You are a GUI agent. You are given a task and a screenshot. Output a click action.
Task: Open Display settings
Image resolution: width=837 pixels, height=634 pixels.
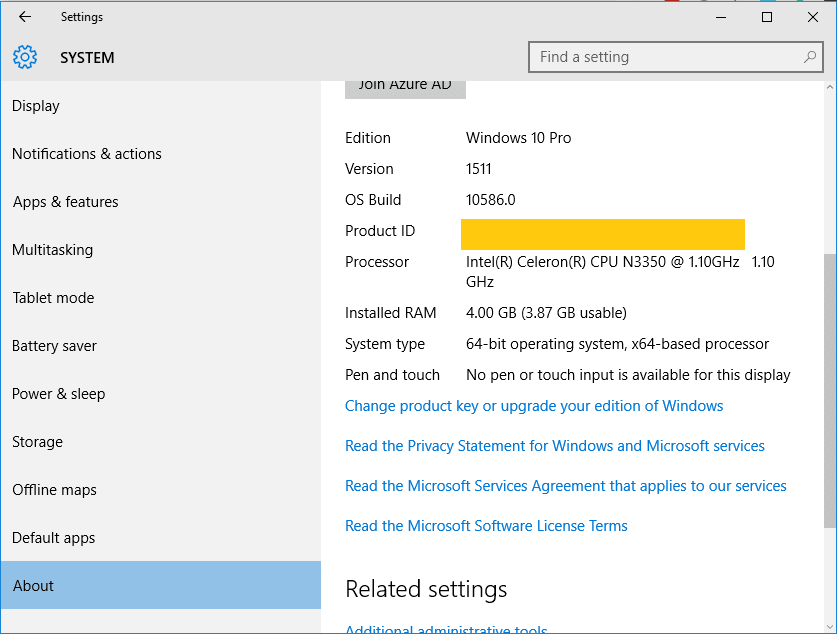click(x=161, y=106)
